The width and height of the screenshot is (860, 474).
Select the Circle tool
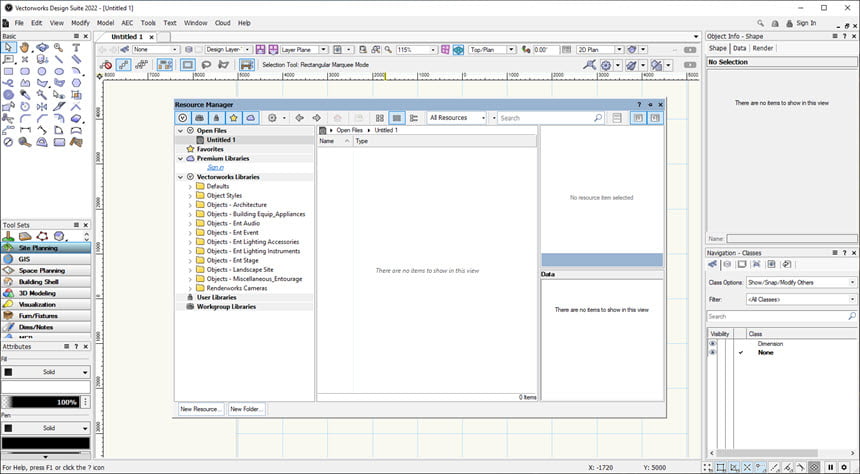42,71
